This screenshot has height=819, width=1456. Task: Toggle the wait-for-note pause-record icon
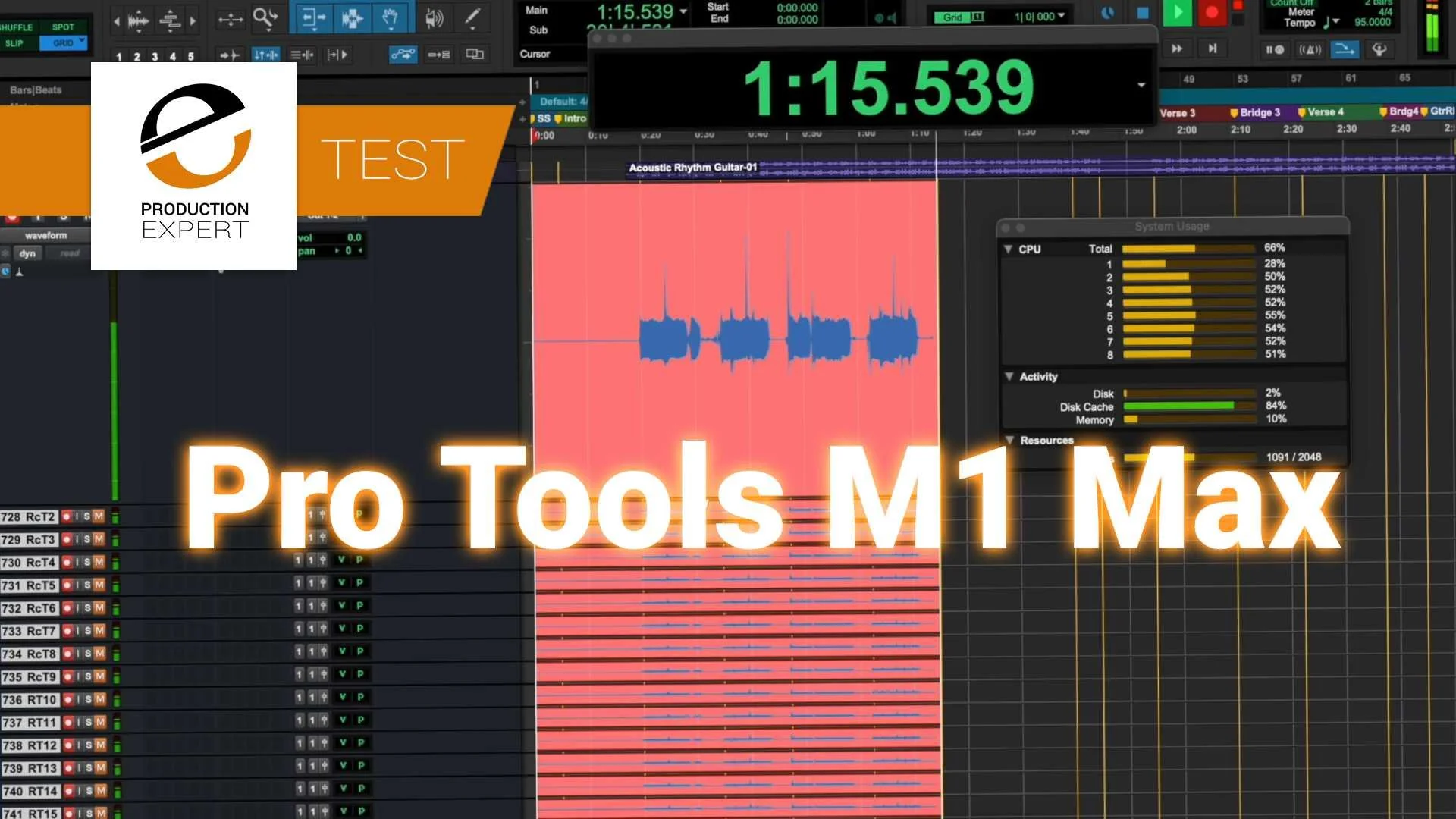click(1275, 50)
